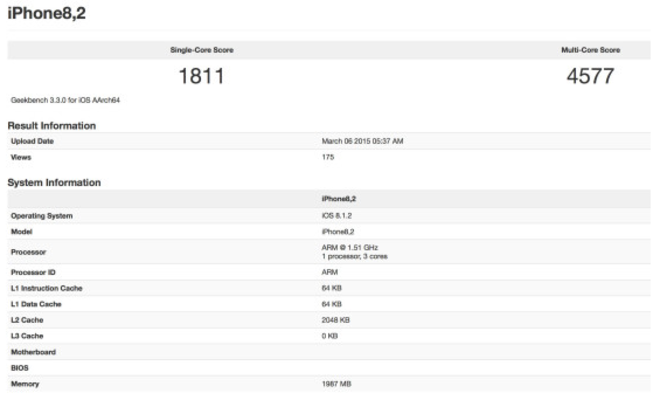This screenshot has width=653, height=400.
Task: Click the Views label
Action: pyautogui.click(x=21, y=157)
